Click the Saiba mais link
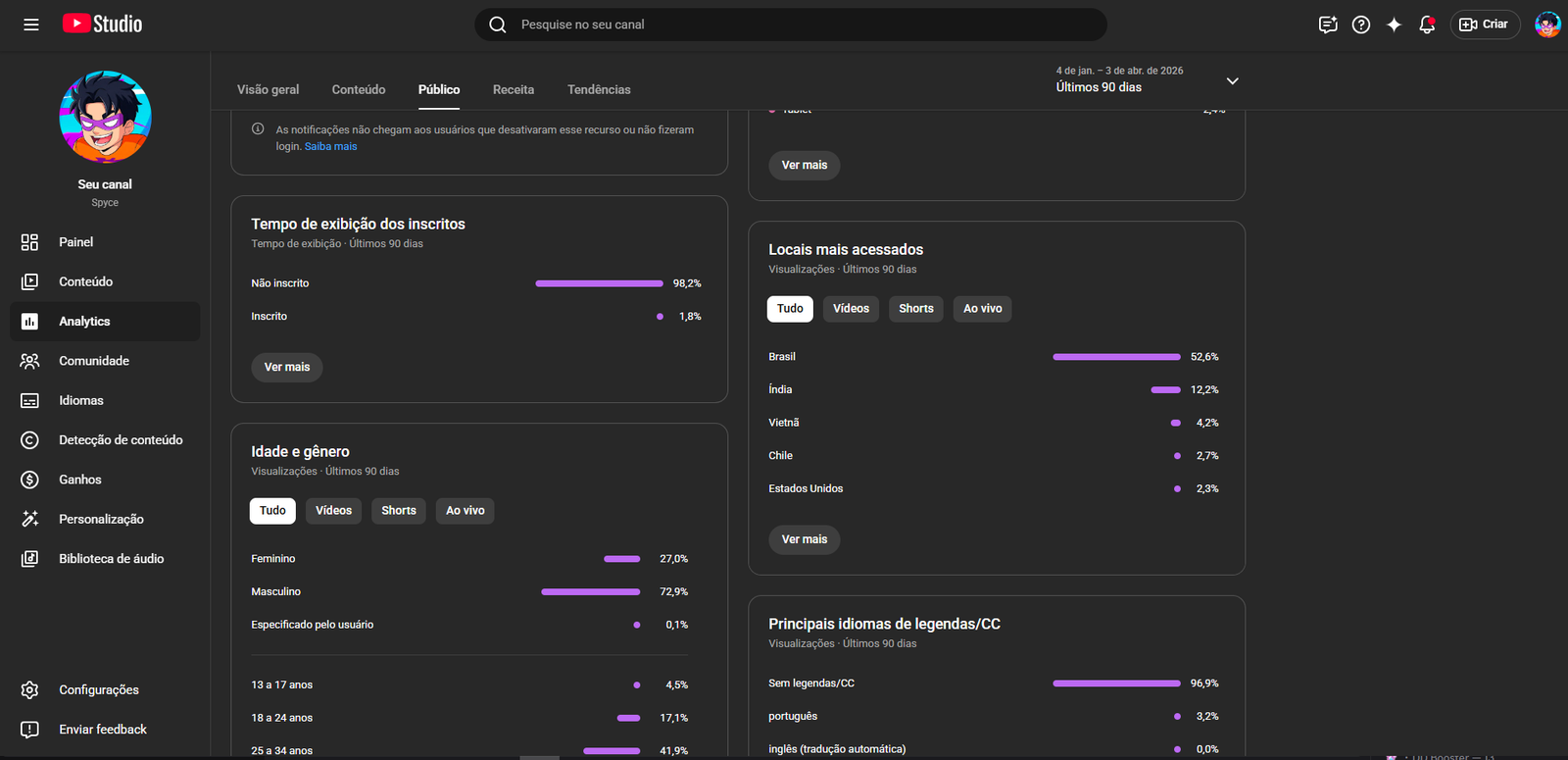 coord(331,146)
